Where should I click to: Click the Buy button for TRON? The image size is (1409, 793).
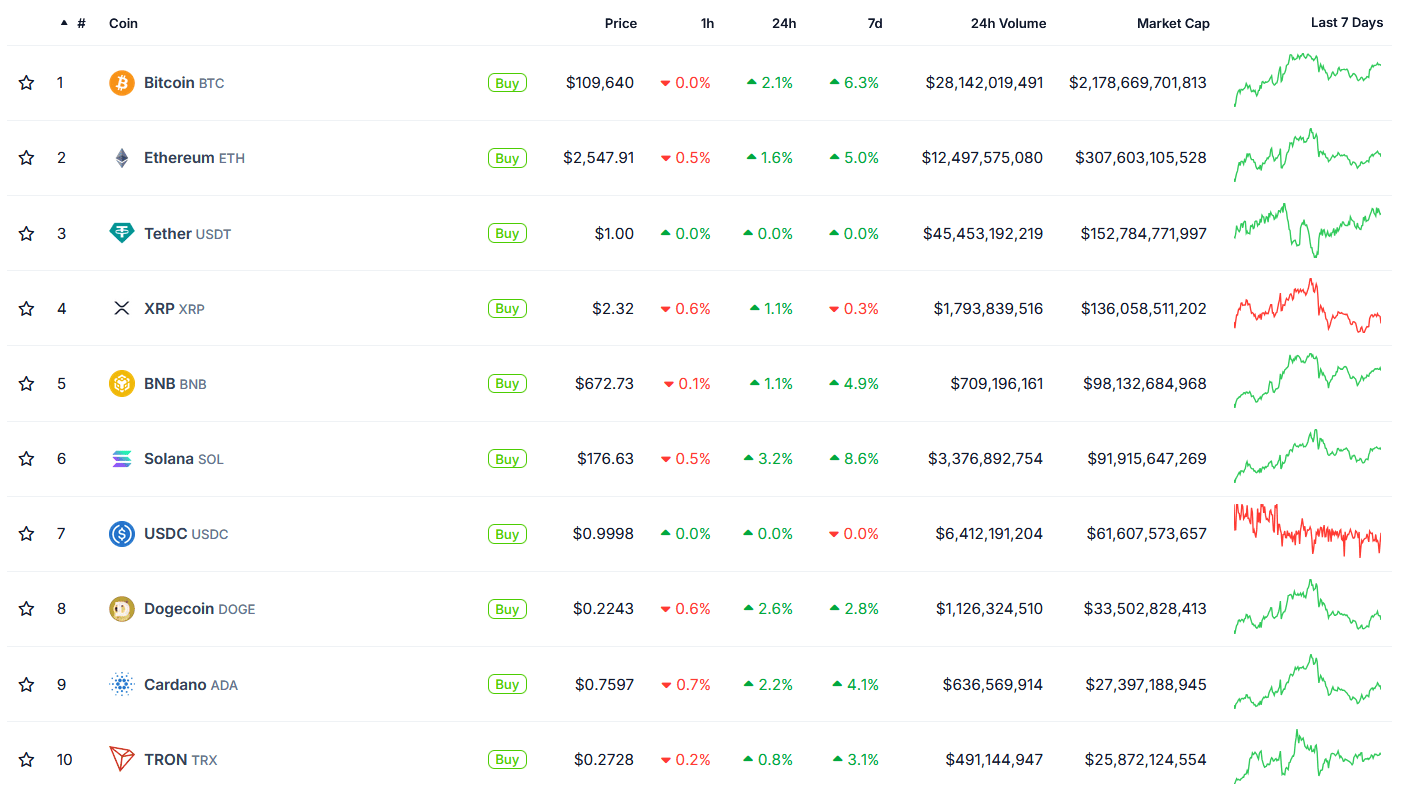[x=507, y=759]
